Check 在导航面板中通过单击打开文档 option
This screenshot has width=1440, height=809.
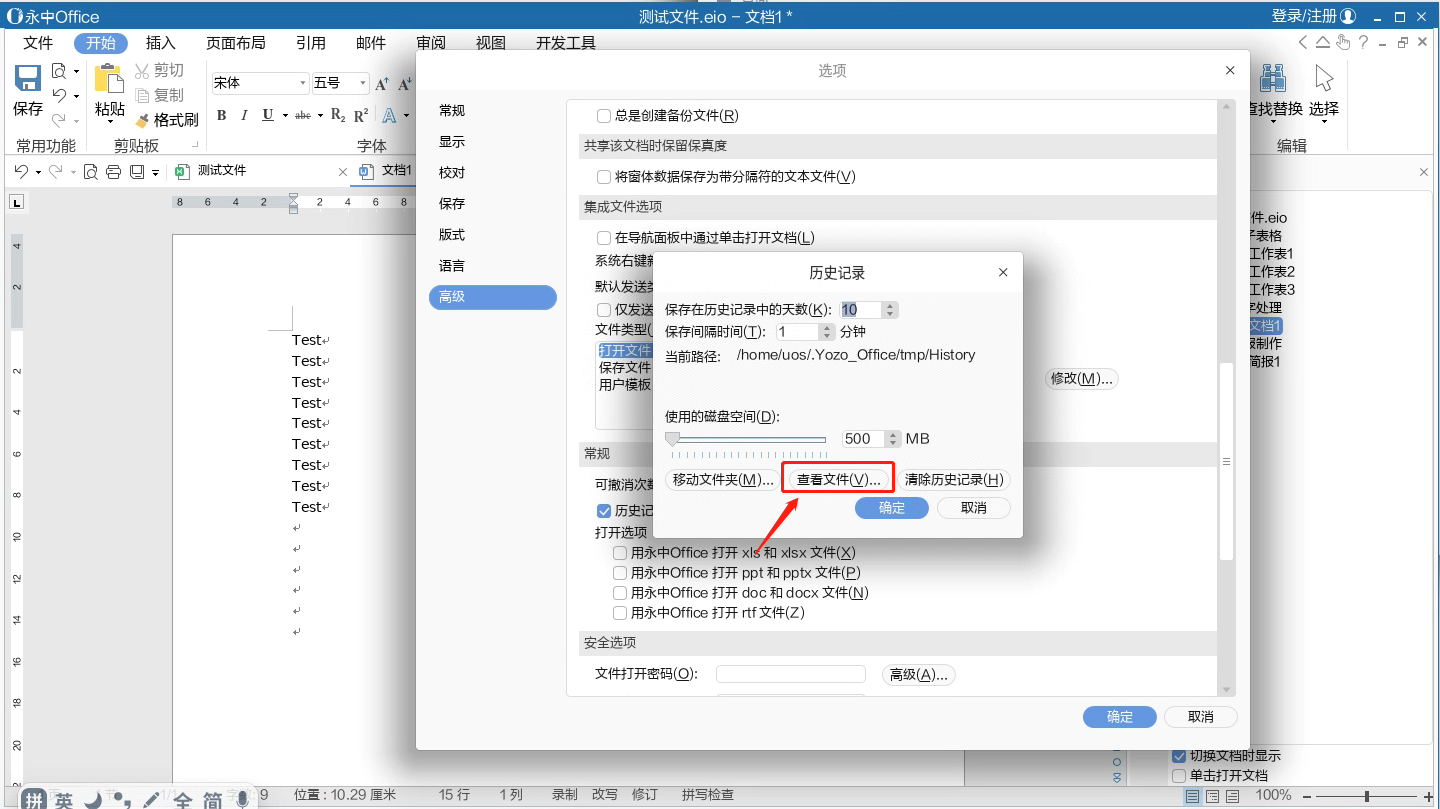coord(604,238)
